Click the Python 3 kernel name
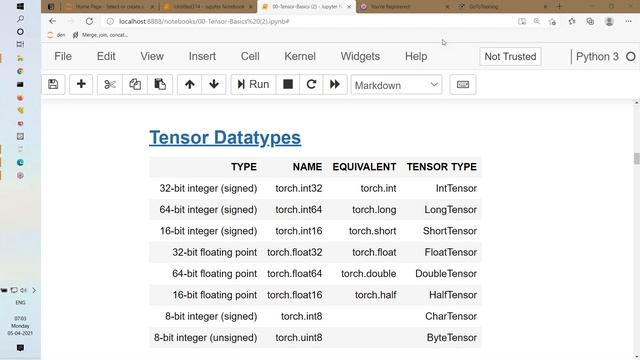This screenshot has height=360, width=640. point(597,57)
